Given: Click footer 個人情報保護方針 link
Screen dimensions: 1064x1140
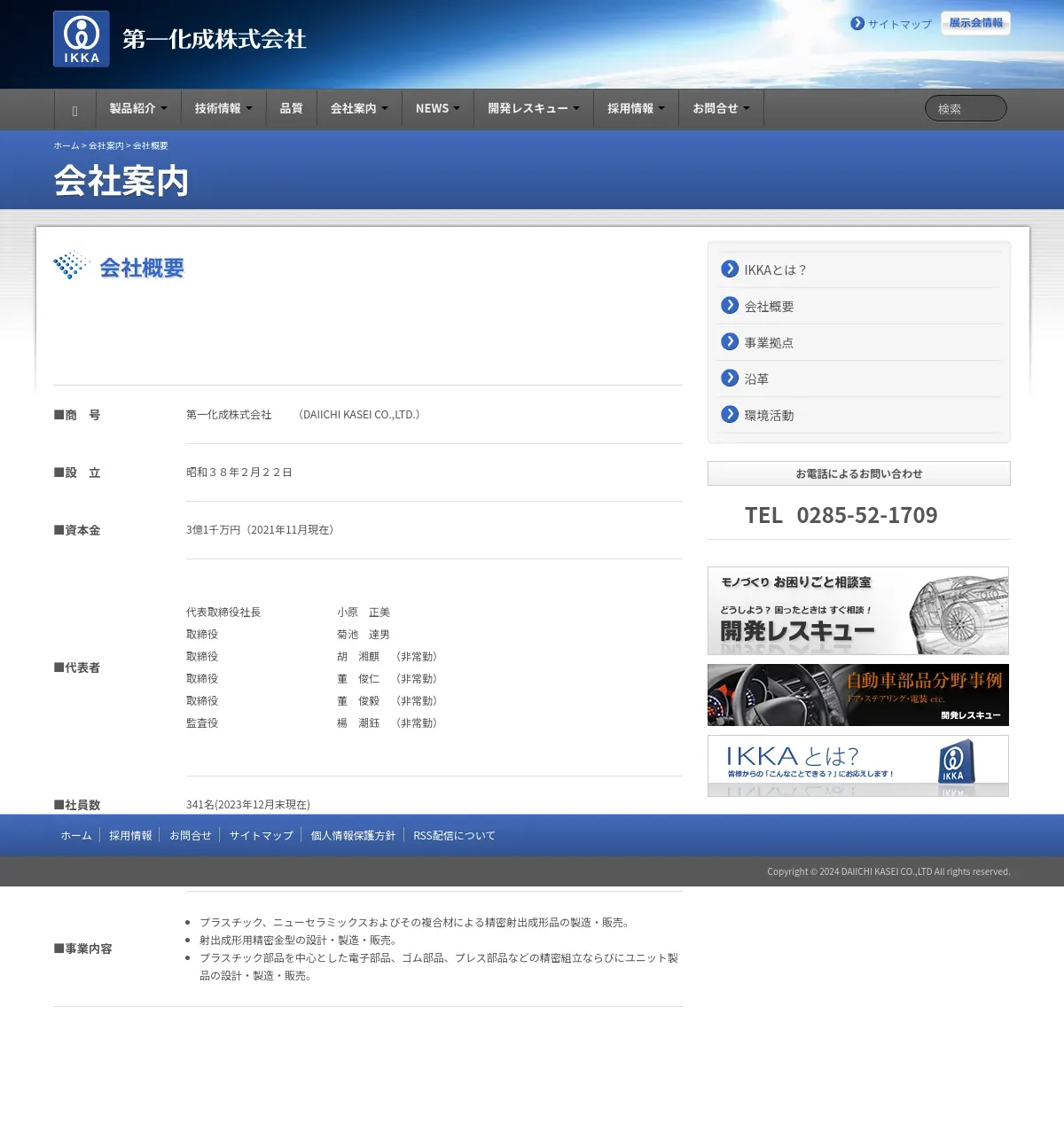Looking at the screenshot, I should (x=353, y=835).
